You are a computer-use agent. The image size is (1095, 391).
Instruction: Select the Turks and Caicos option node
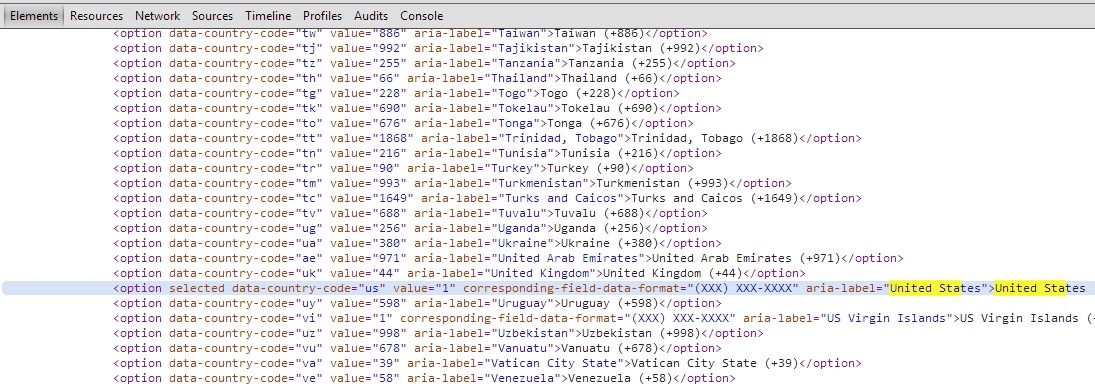coord(487,198)
